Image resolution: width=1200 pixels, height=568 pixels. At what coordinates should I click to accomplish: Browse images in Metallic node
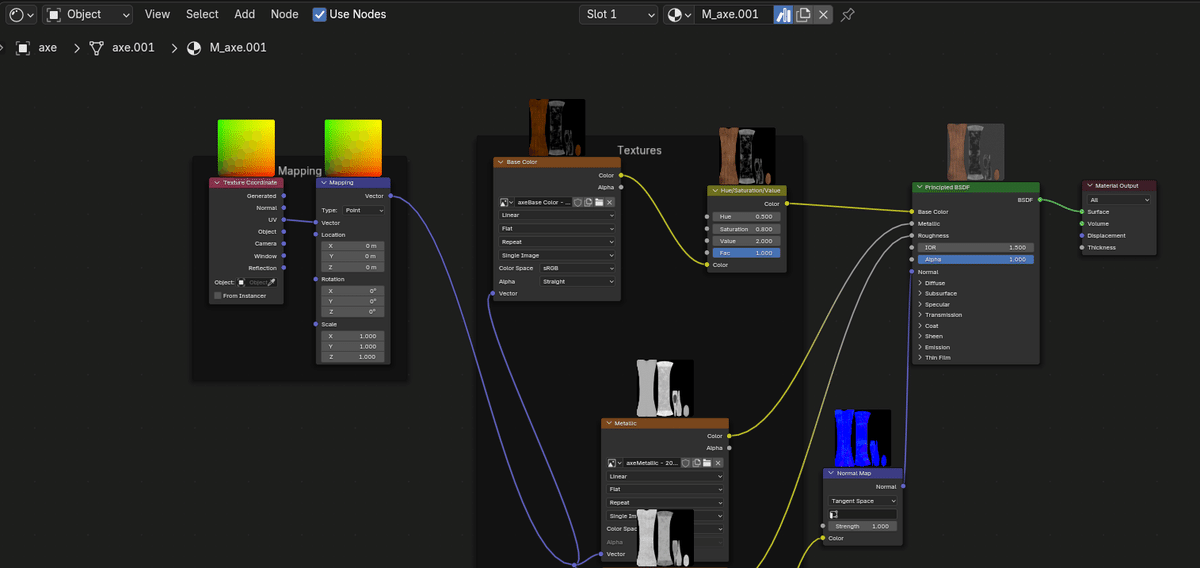pos(615,463)
